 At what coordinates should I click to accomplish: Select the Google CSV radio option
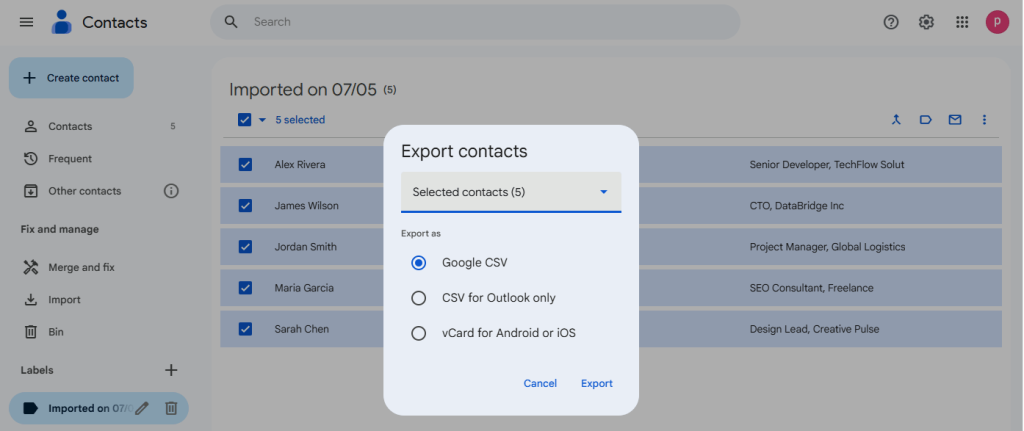click(419, 263)
